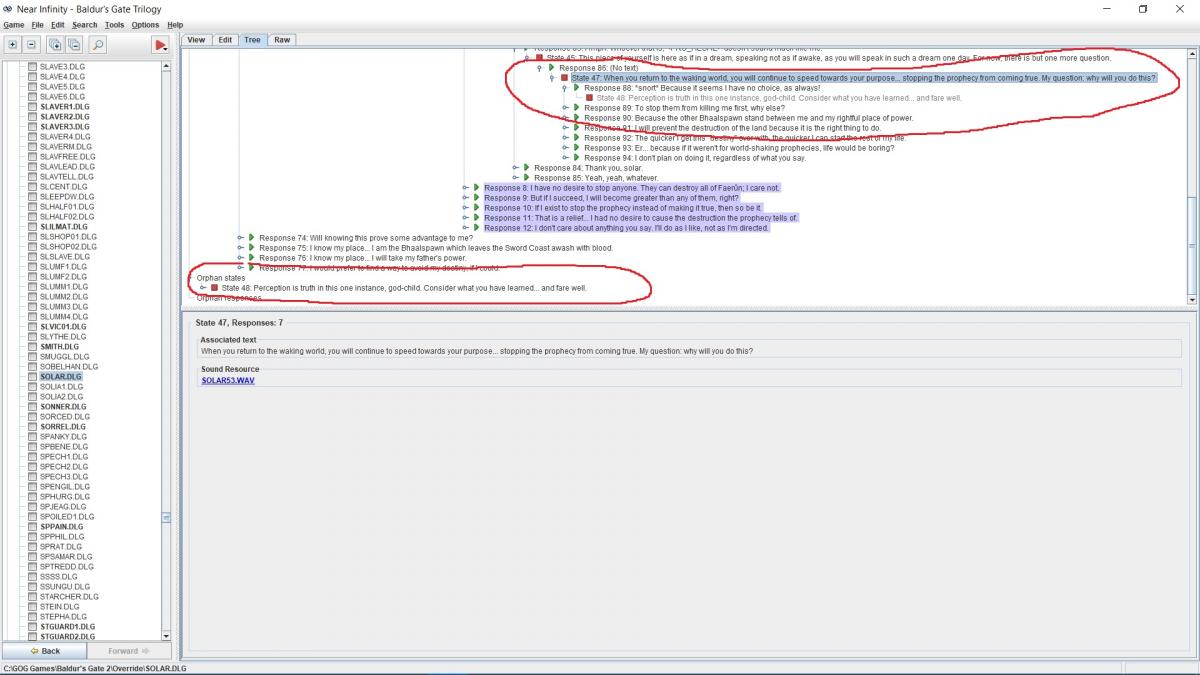Click the Back navigation button
The height and width of the screenshot is (675, 1200).
[x=45, y=651]
